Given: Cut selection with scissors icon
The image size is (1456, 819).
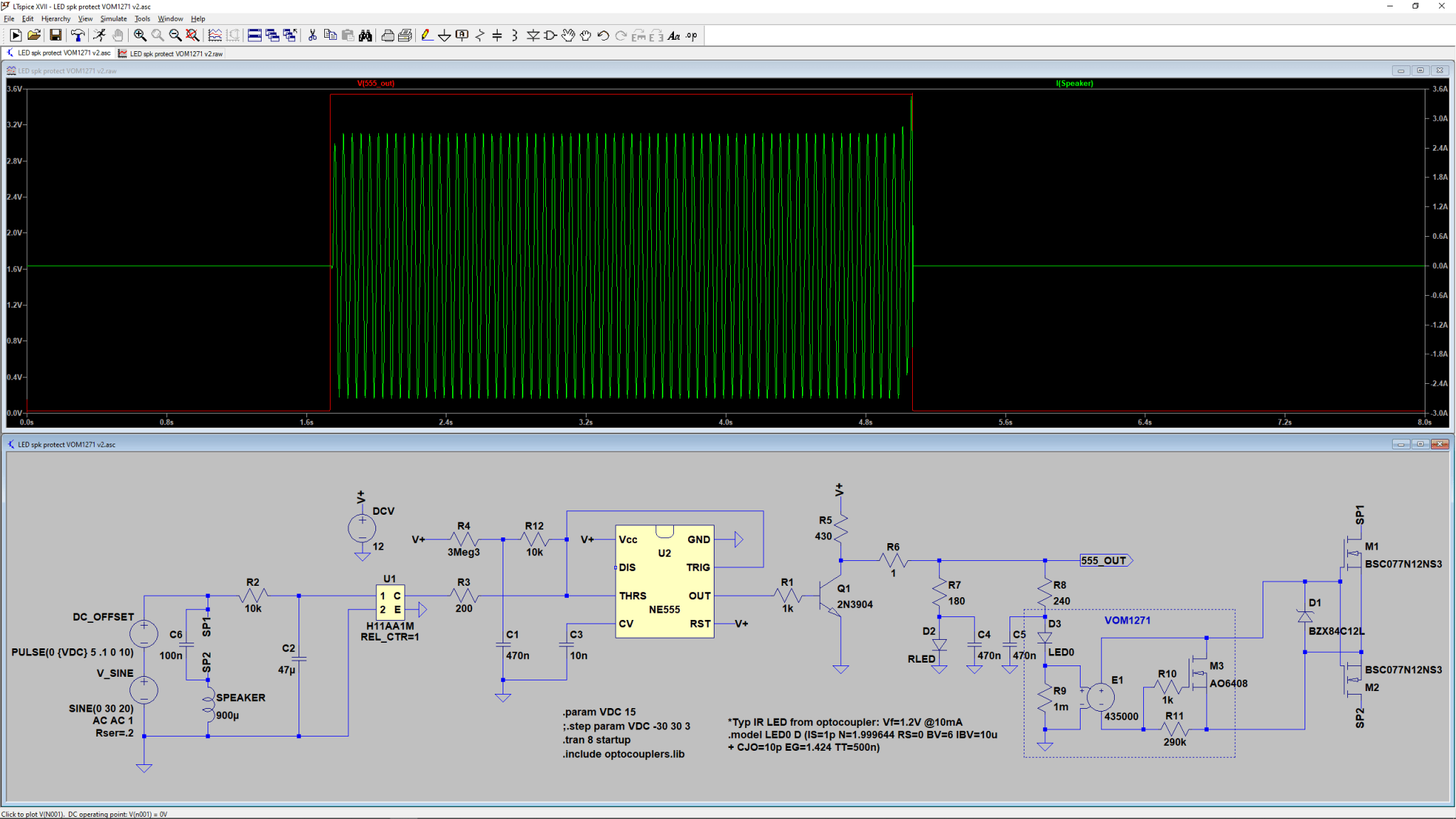Looking at the screenshot, I should tap(312, 35).
